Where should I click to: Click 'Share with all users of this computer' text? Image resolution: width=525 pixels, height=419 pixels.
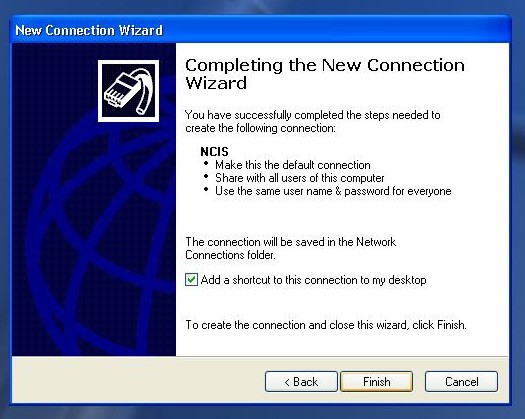click(x=300, y=178)
